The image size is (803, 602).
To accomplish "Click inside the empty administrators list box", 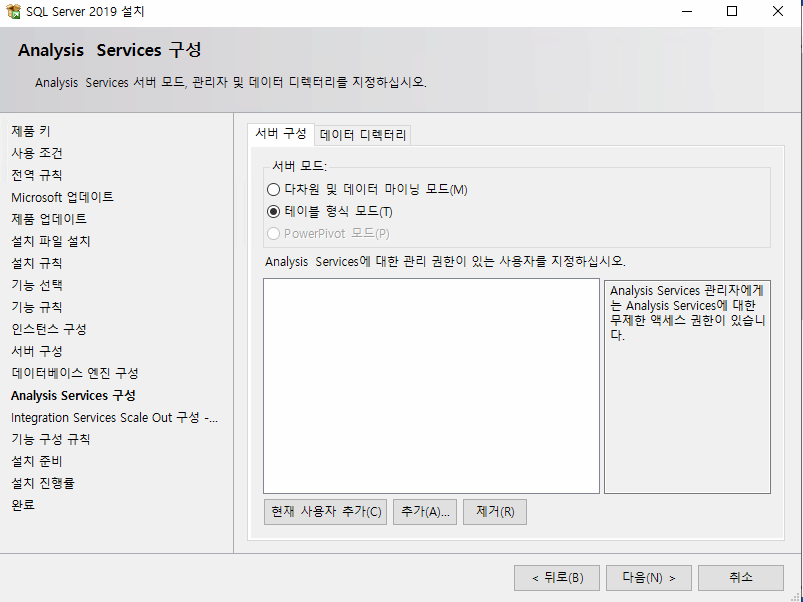I will [x=431, y=386].
